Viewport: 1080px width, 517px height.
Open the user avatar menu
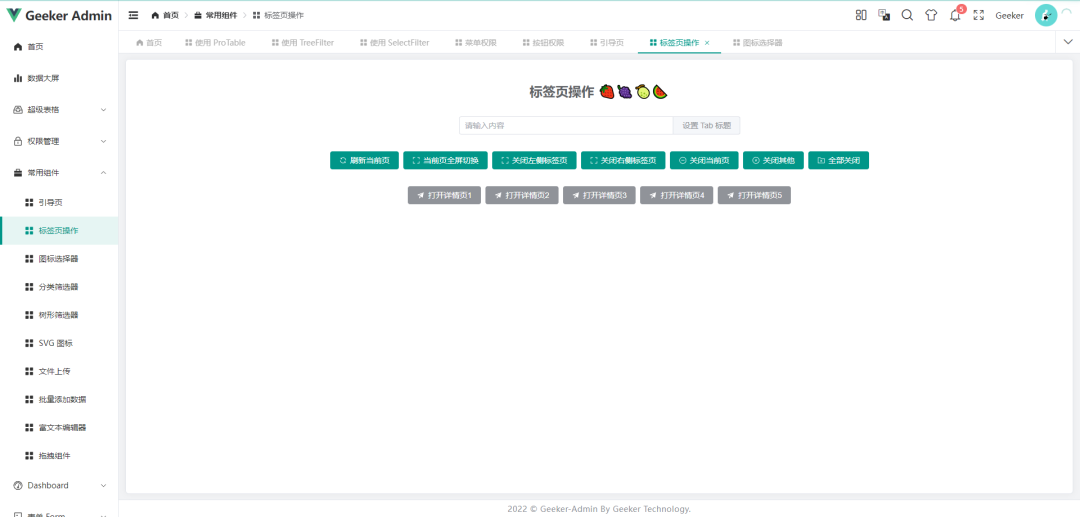(x=1046, y=15)
